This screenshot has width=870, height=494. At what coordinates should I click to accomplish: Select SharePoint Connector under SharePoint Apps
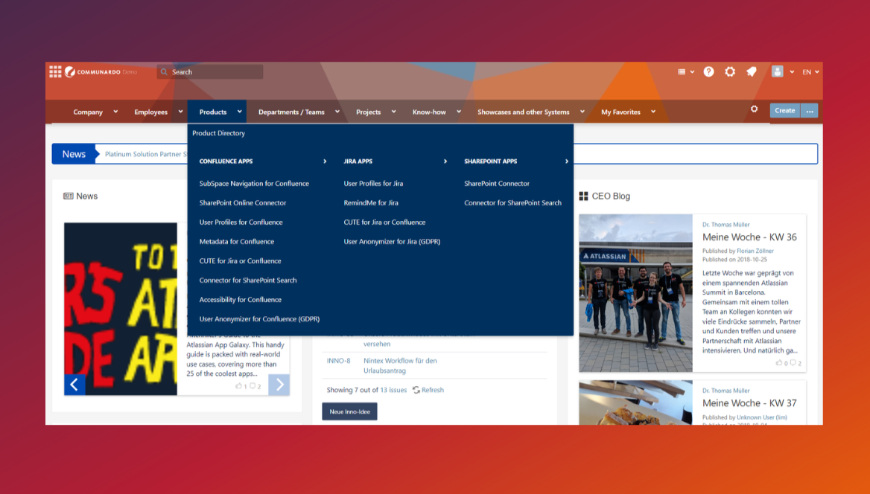click(x=497, y=183)
